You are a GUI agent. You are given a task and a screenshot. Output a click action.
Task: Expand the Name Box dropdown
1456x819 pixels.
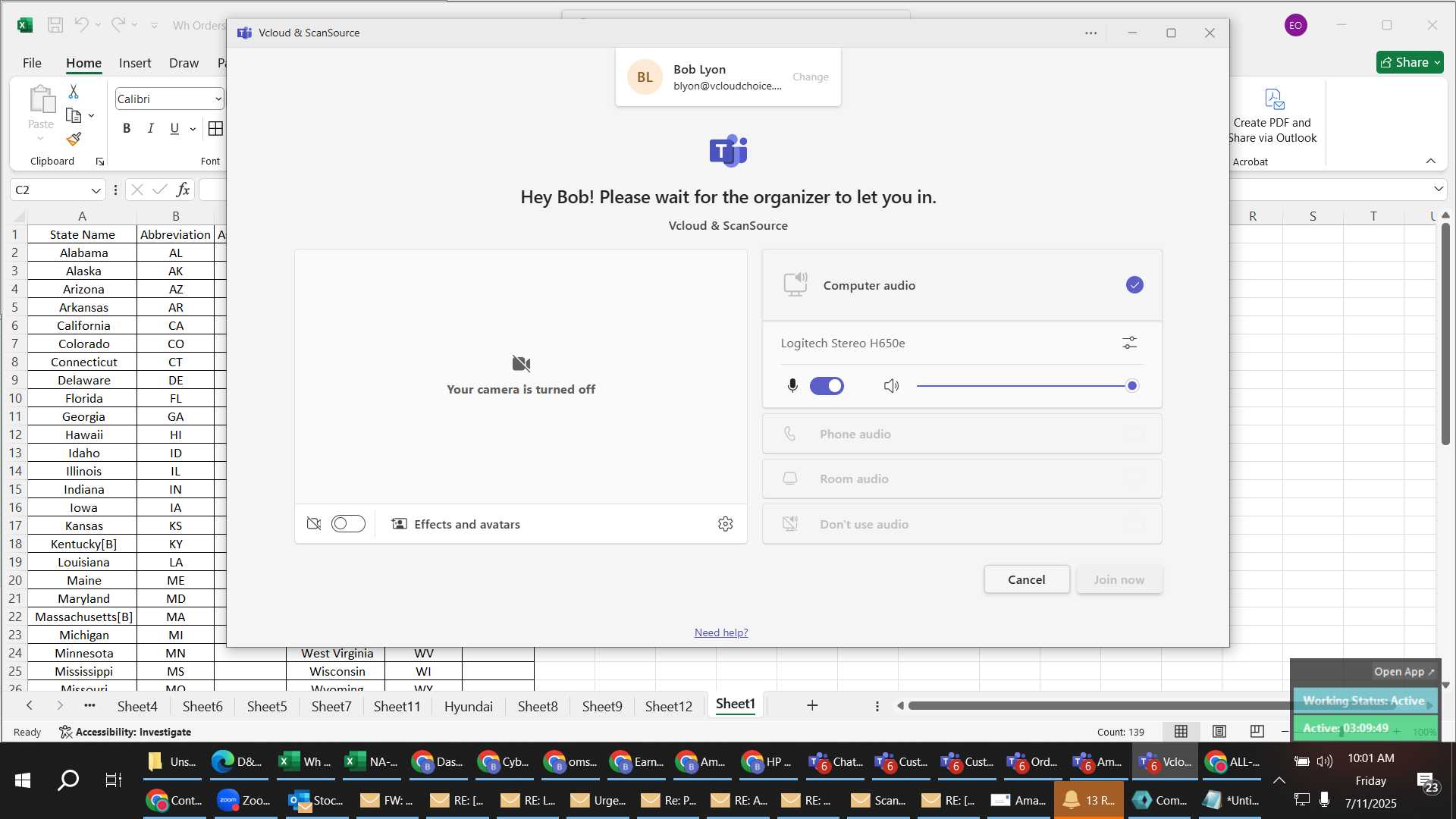point(96,190)
